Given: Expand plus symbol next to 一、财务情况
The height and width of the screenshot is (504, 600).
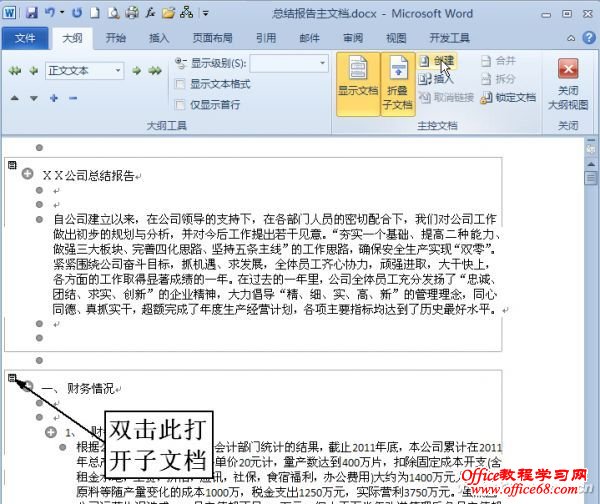Looking at the screenshot, I should tap(28, 387).
